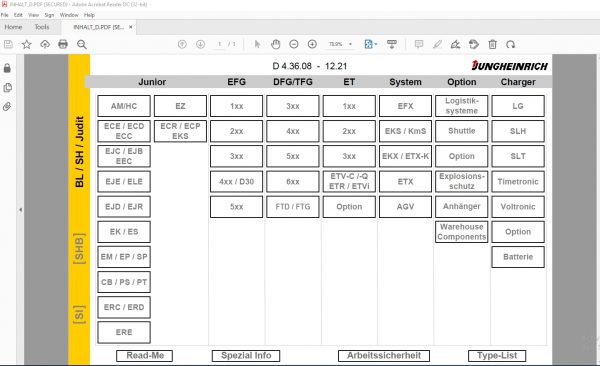Select the ETV-C /-Q ETR / ETVi box

pos(349,181)
